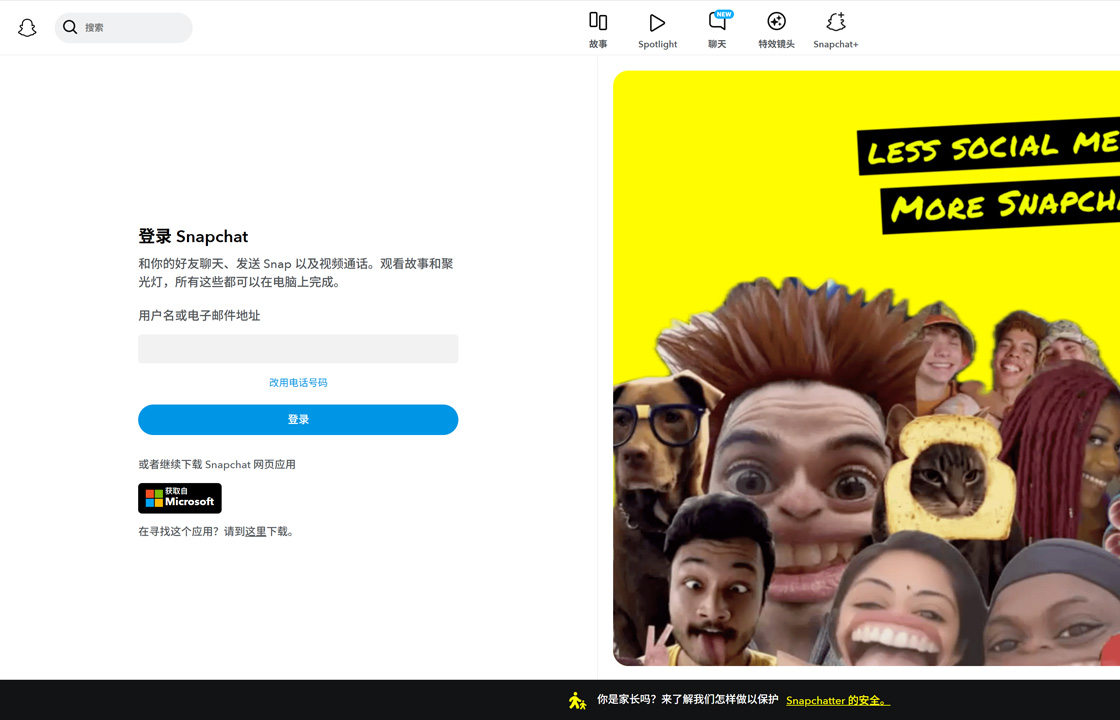The width and height of the screenshot is (1120, 720).
Task: Click the Snapchat ghost logo
Action: [27, 28]
